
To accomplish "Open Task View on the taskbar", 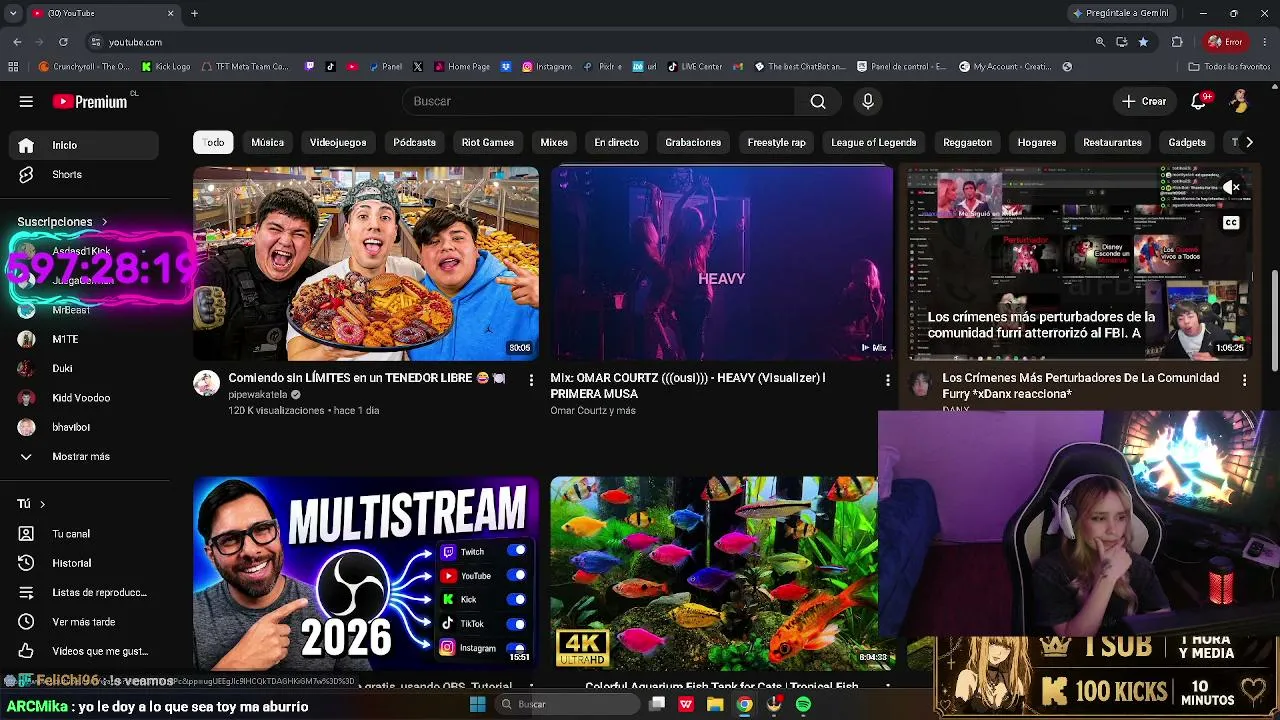I will (657, 704).
